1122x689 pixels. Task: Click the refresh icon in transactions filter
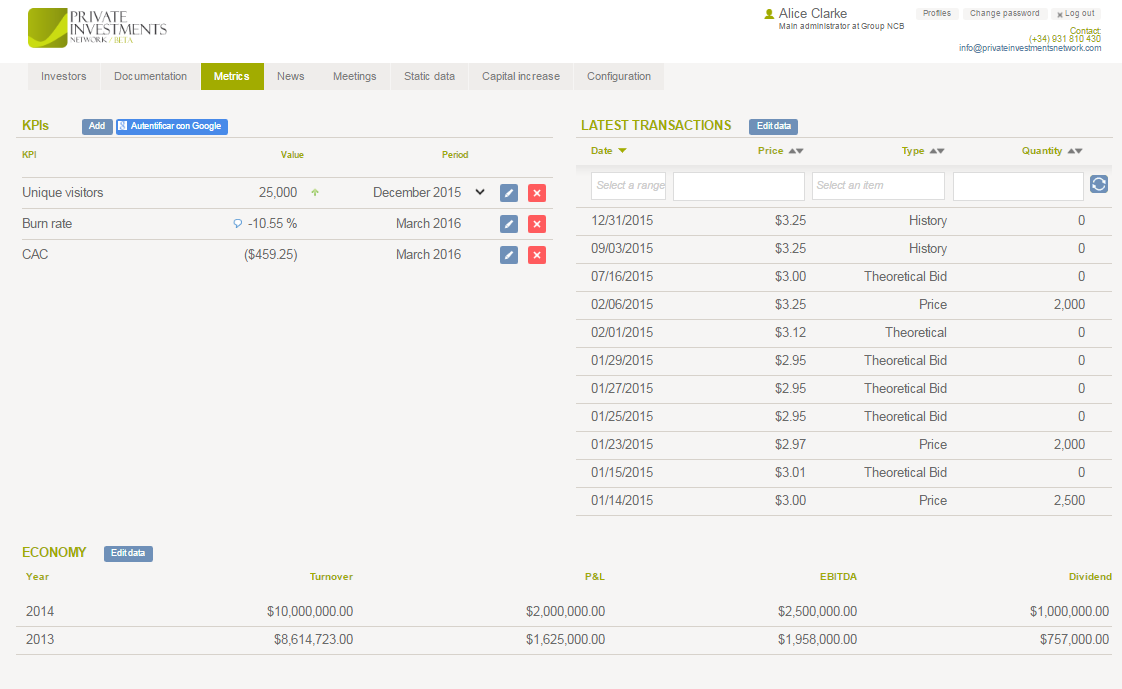(x=1098, y=184)
